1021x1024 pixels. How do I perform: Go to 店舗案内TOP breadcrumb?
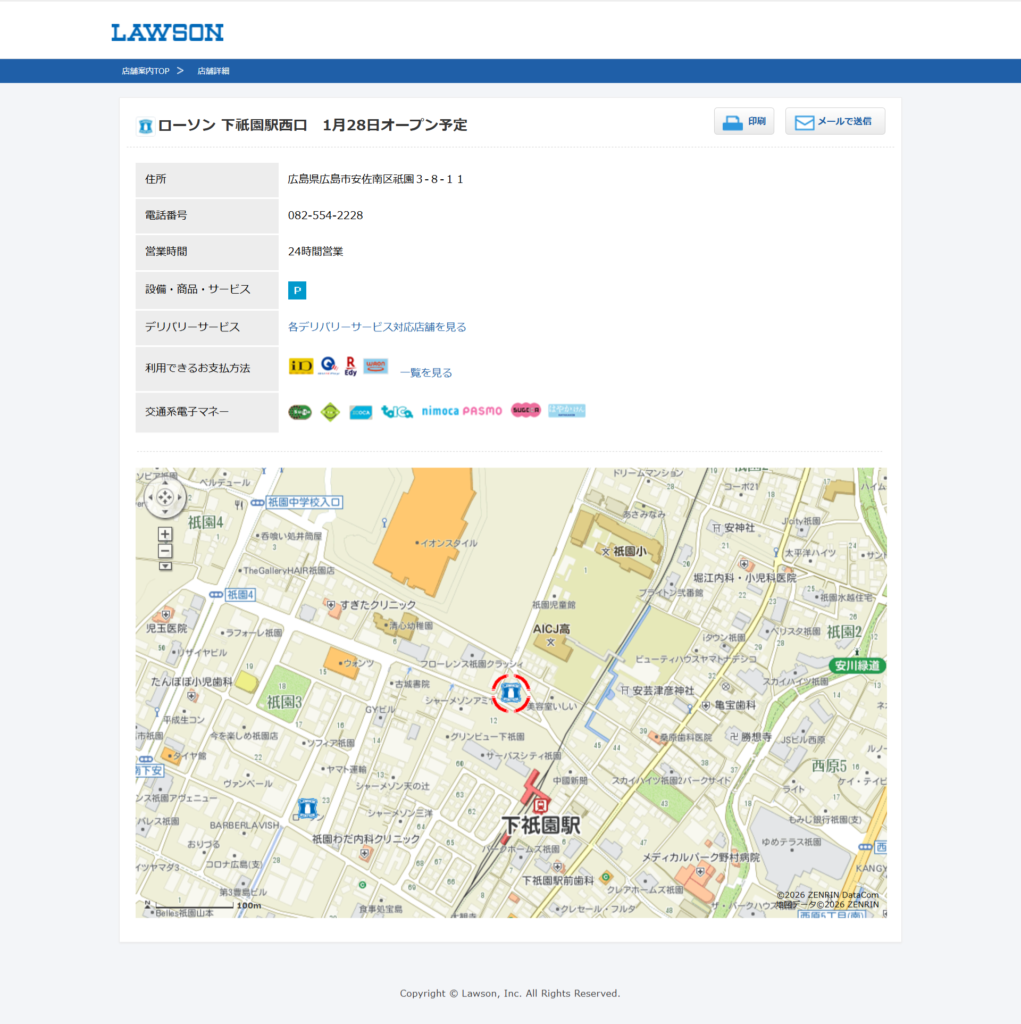(x=146, y=71)
